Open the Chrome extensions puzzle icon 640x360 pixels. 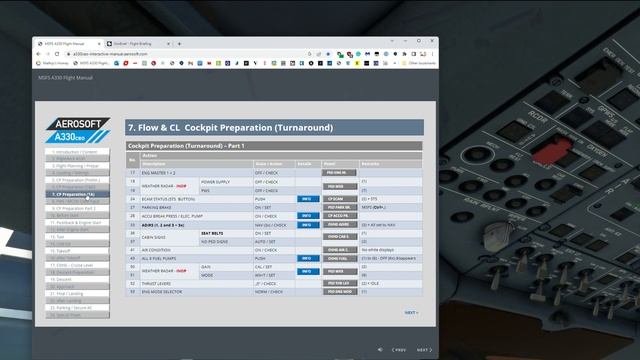(x=404, y=54)
